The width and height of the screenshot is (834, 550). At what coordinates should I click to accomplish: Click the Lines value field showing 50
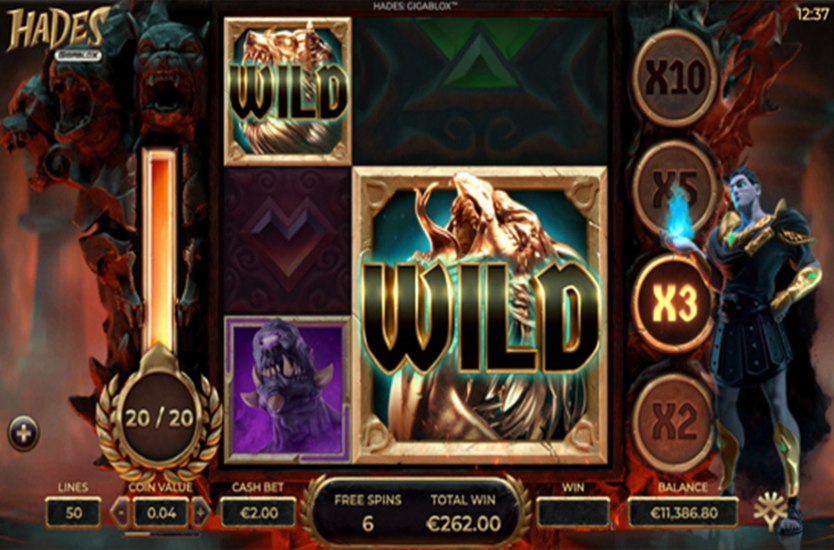[73, 513]
